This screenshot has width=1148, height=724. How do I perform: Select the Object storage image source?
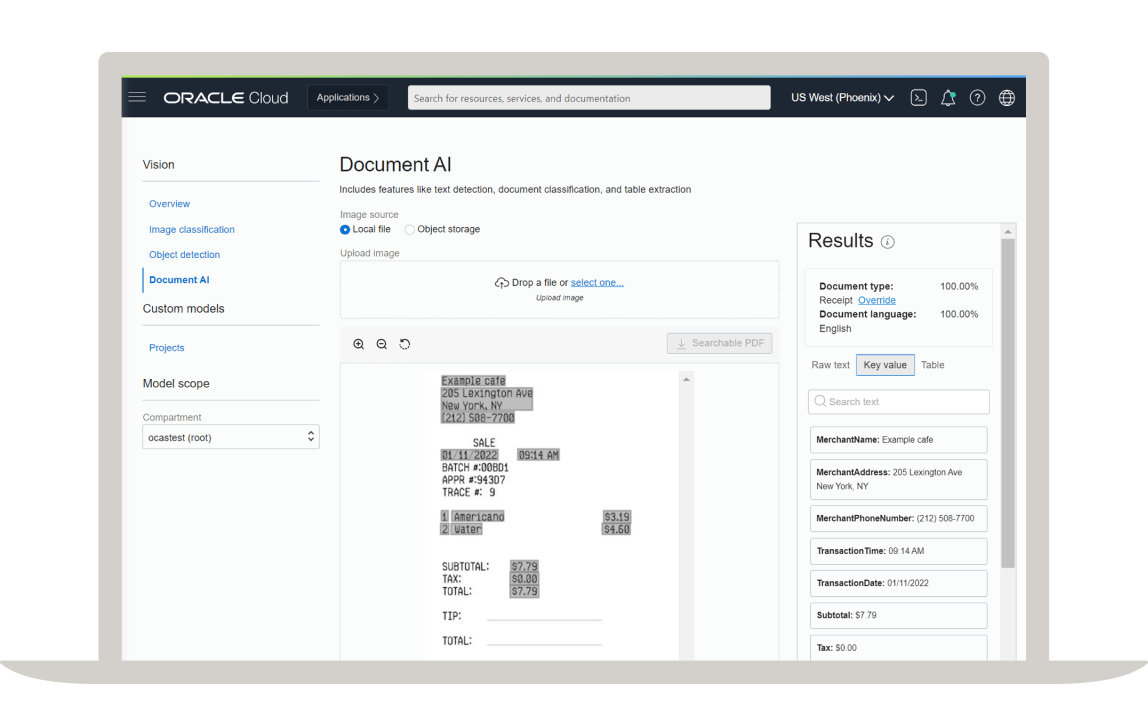(x=409, y=229)
